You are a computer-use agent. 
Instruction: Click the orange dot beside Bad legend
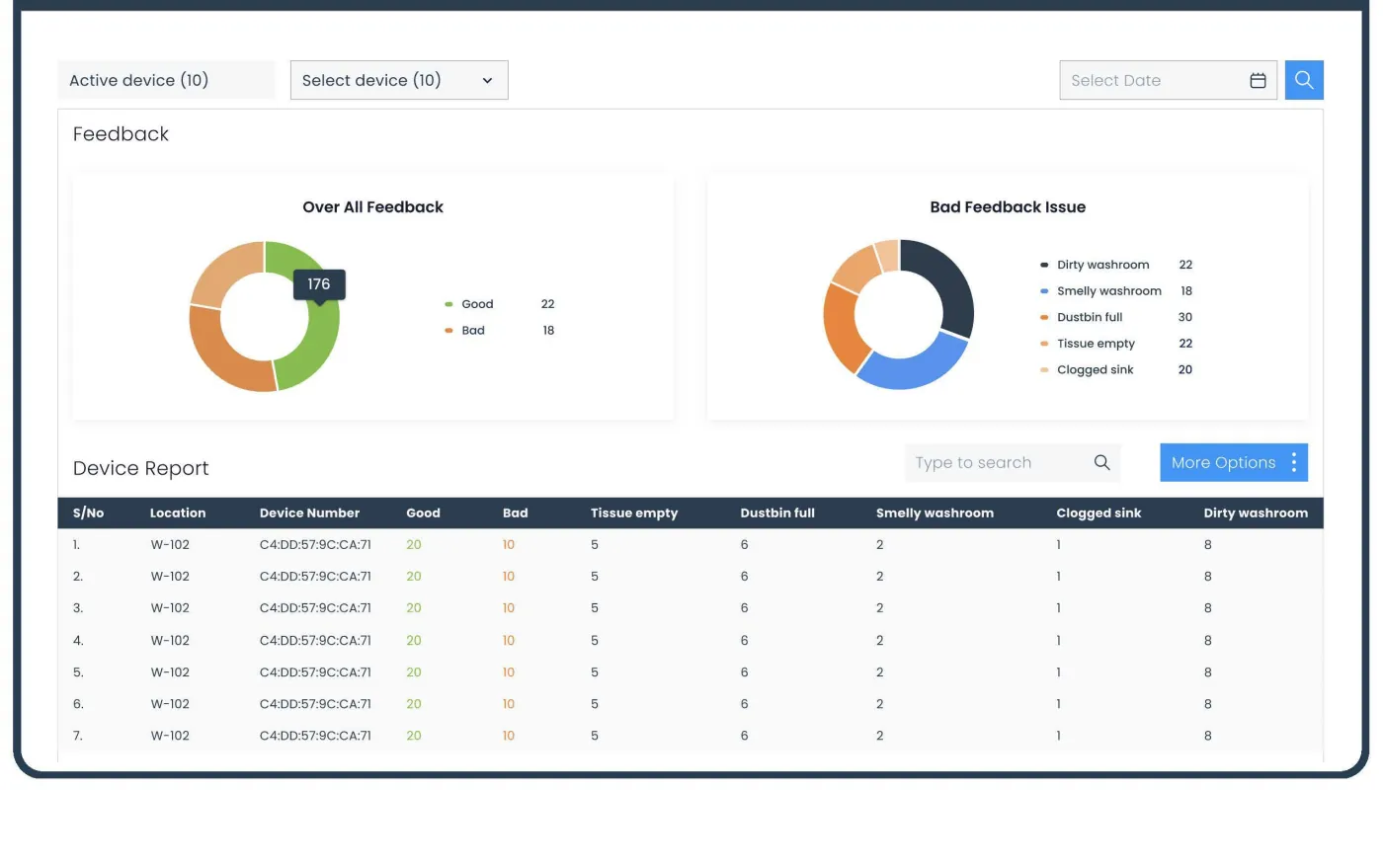pyautogui.click(x=448, y=331)
